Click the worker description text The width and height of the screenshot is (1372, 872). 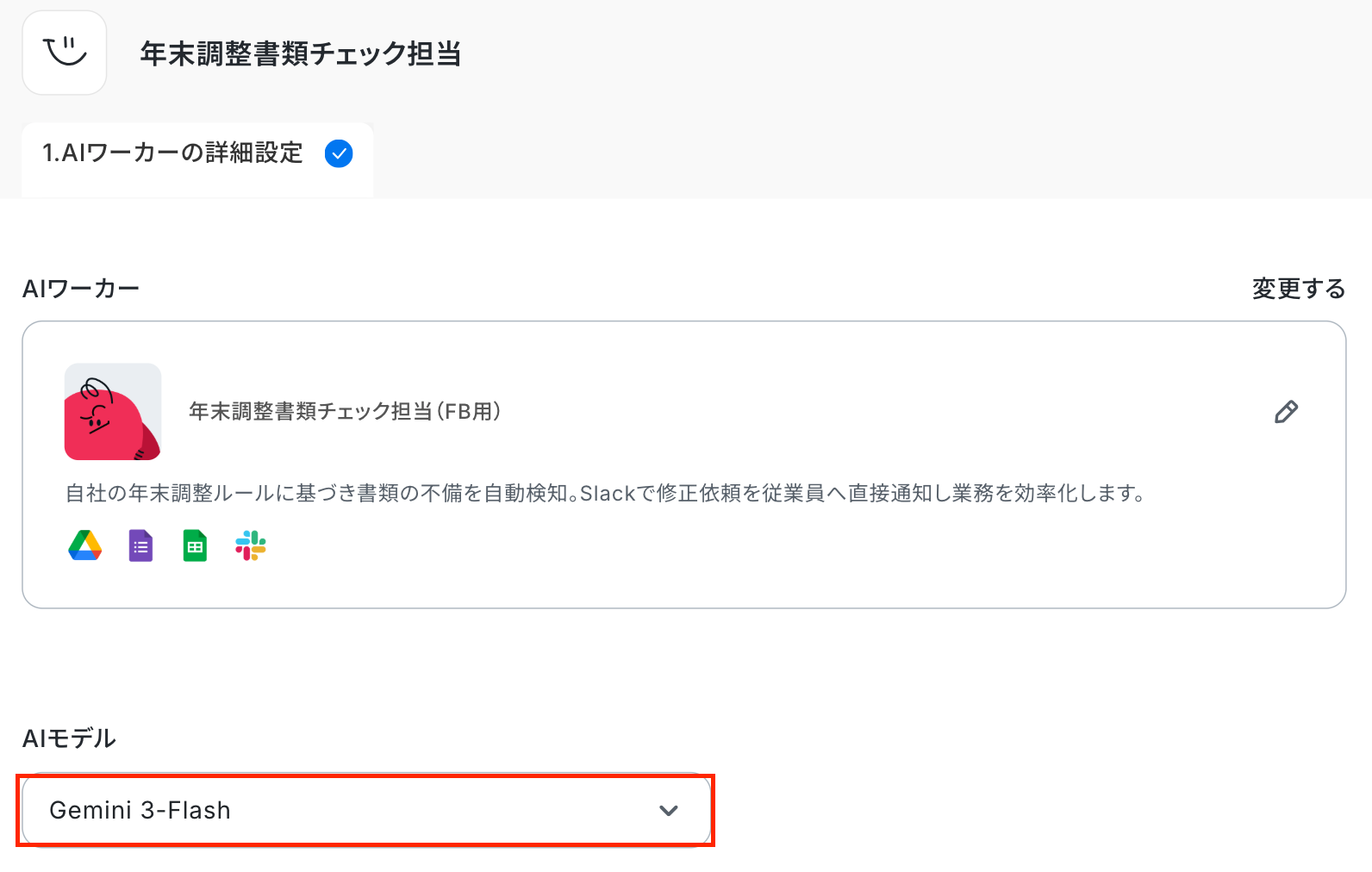(x=605, y=493)
